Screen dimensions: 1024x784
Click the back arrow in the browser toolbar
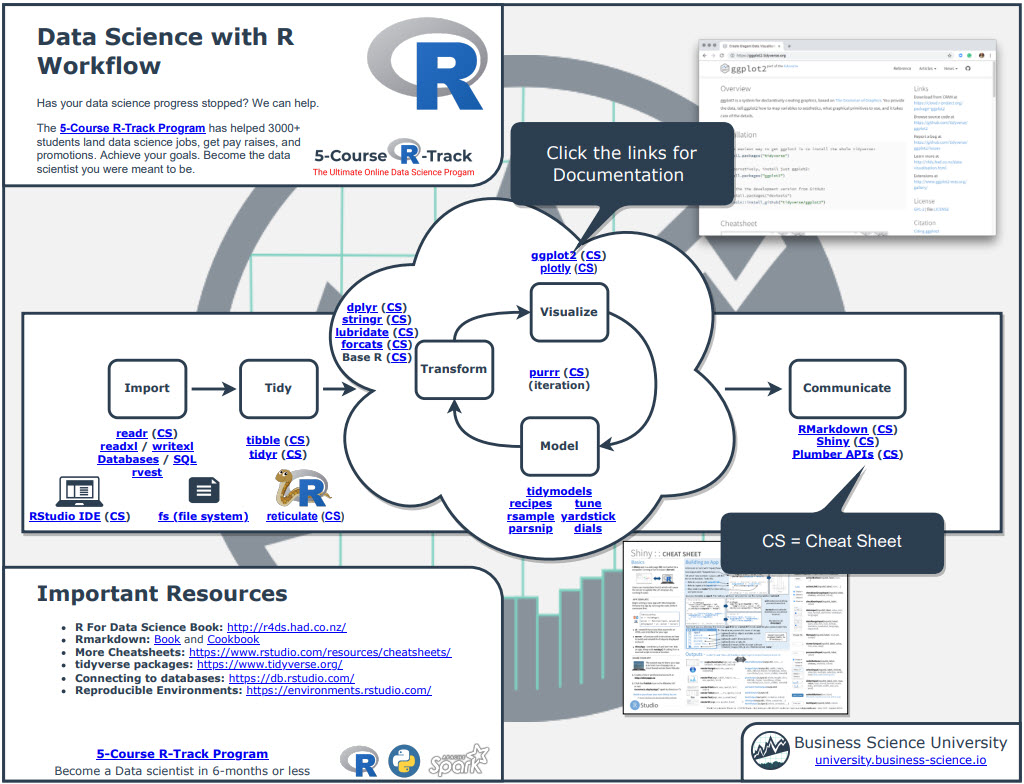[x=703, y=55]
